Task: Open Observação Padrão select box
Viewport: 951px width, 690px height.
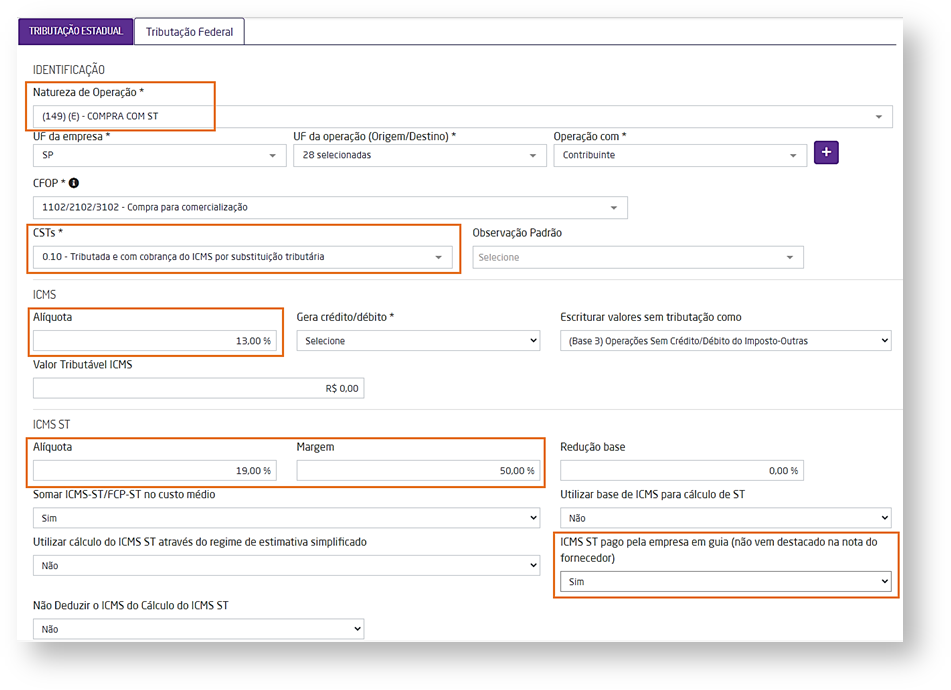Action: point(638,257)
